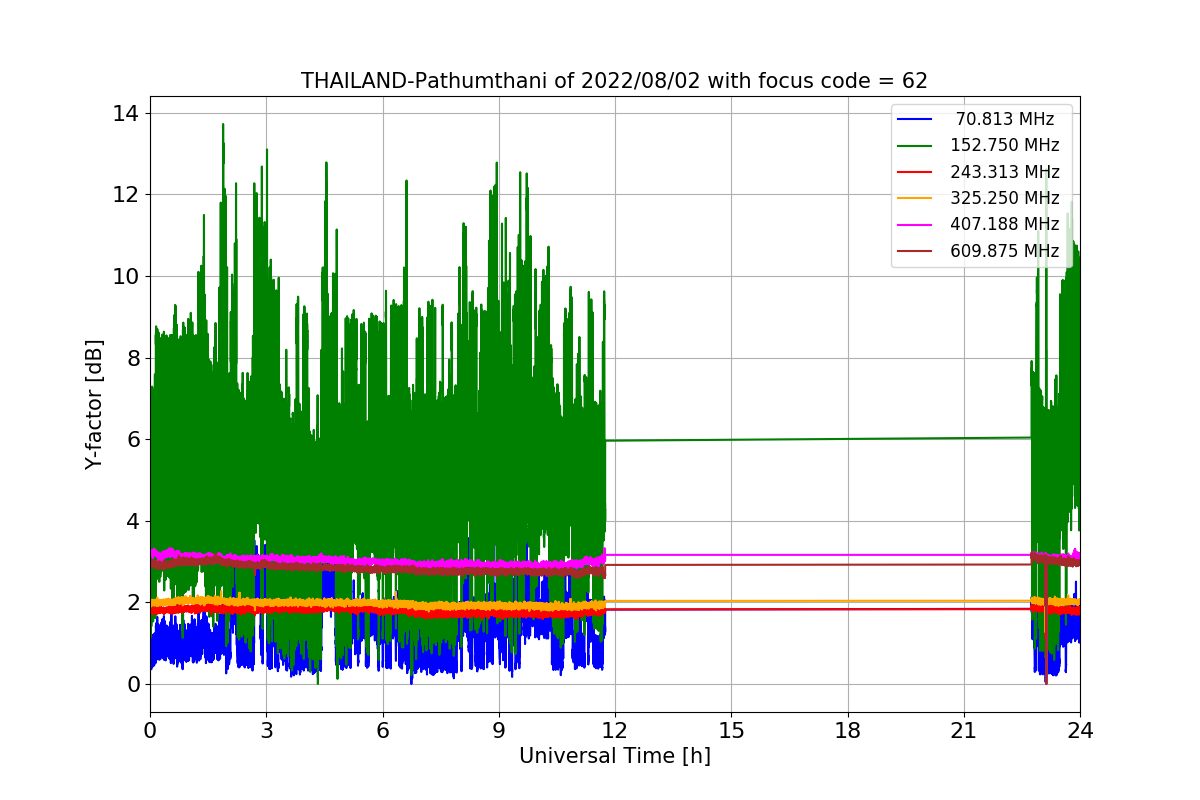
Task: Click the y-axis tick label 10
Action: coord(127,276)
